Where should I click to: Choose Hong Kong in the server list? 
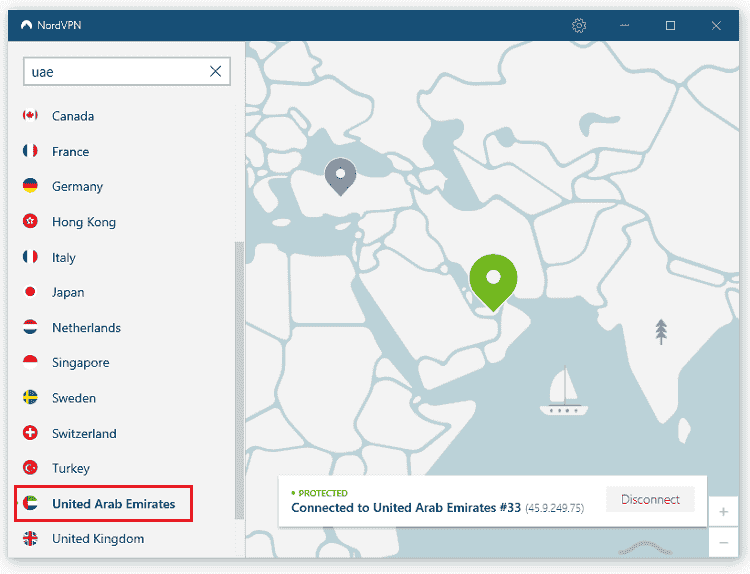pos(84,222)
